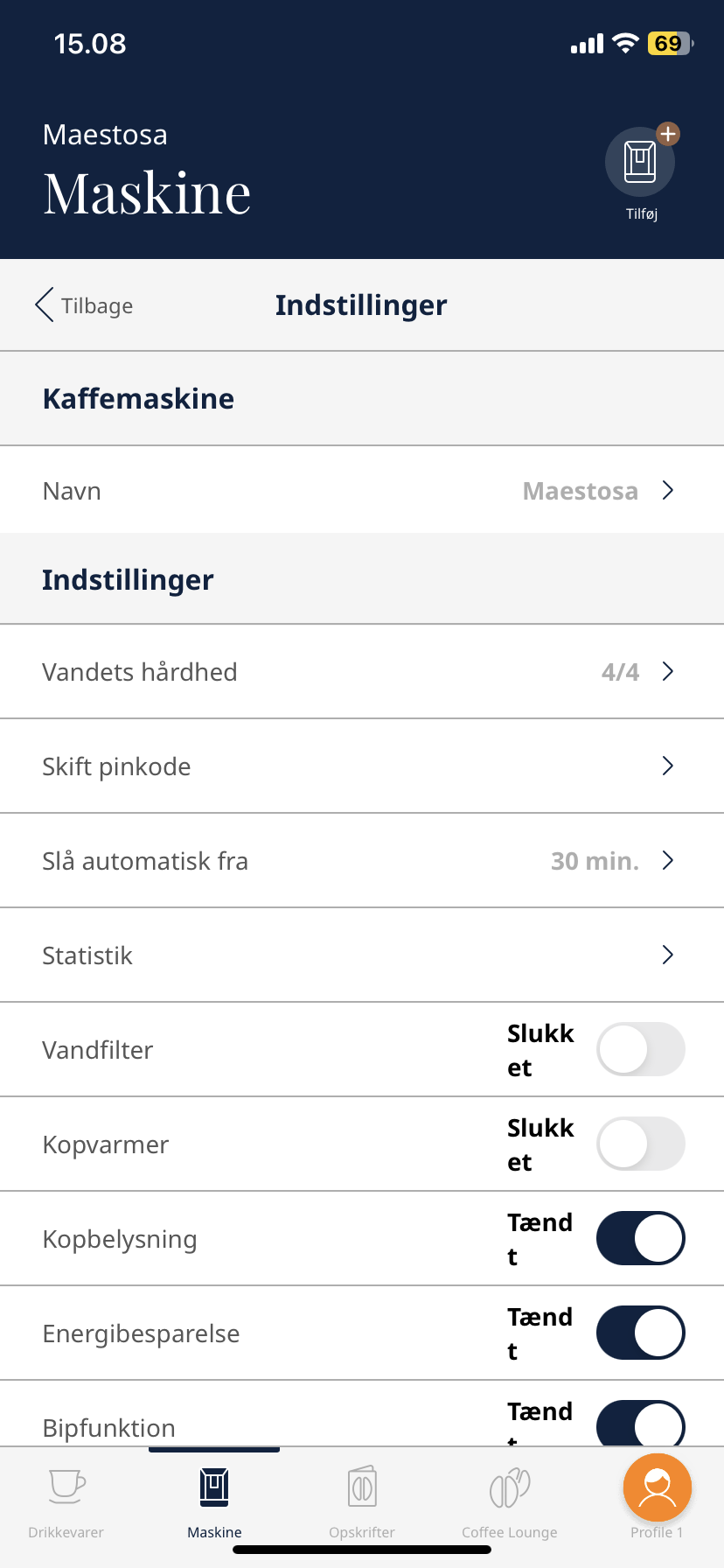Open the Skift pinkode entry

[350, 766]
